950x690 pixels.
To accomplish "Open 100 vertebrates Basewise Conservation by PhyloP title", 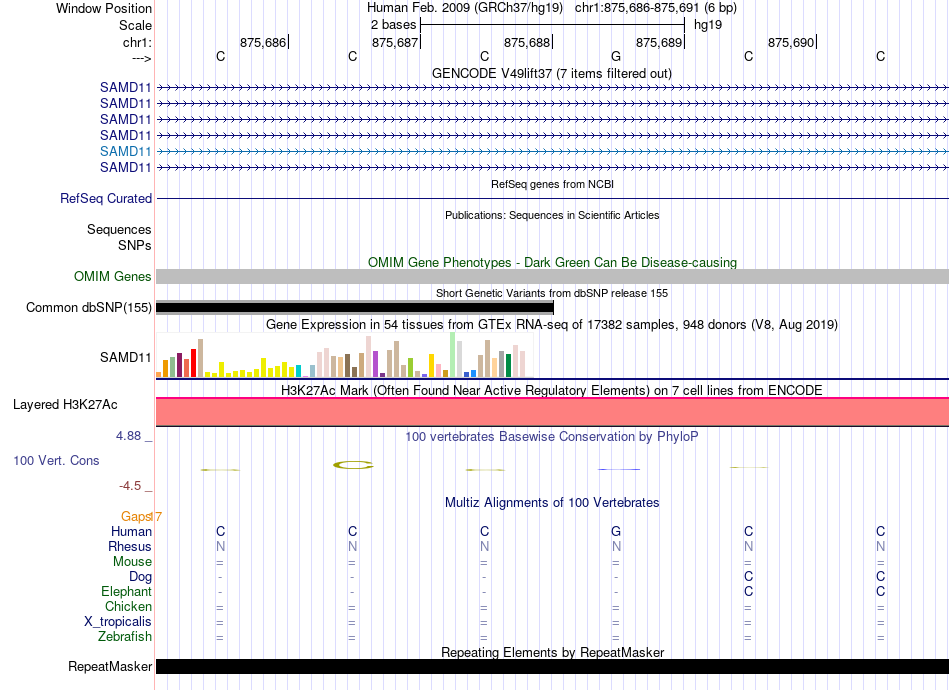I will (x=552, y=437).
